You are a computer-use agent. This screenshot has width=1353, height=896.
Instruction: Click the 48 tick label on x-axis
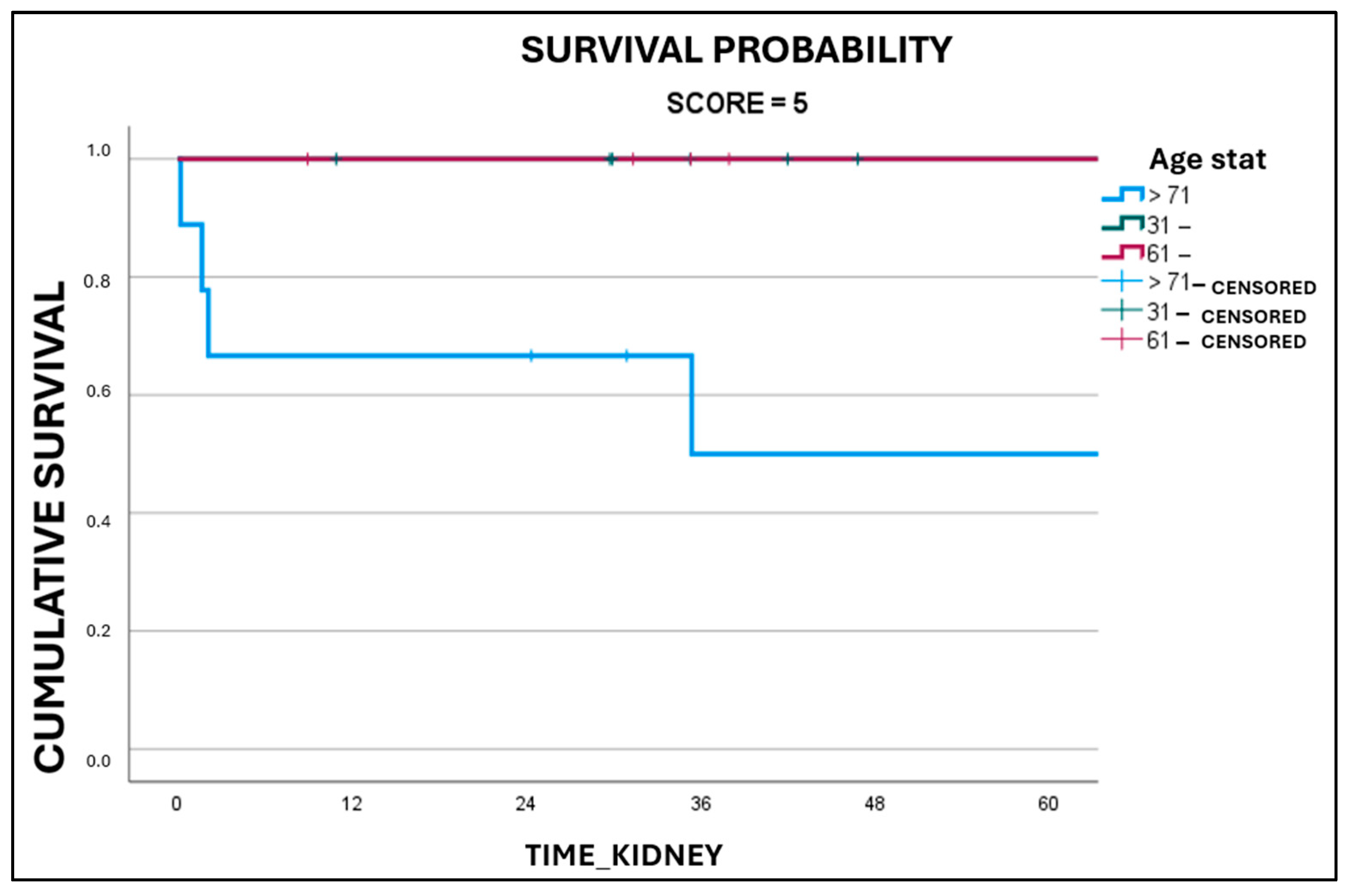tap(875, 804)
